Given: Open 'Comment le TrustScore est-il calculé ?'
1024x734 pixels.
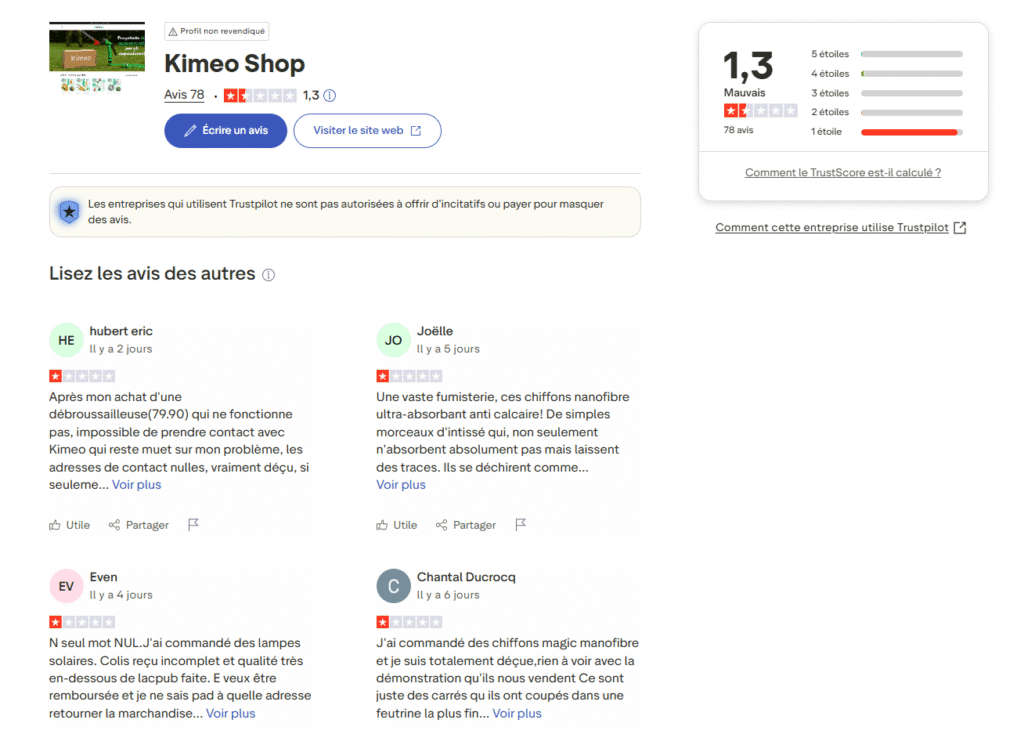Looking at the screenshot, I should point(842,172).
